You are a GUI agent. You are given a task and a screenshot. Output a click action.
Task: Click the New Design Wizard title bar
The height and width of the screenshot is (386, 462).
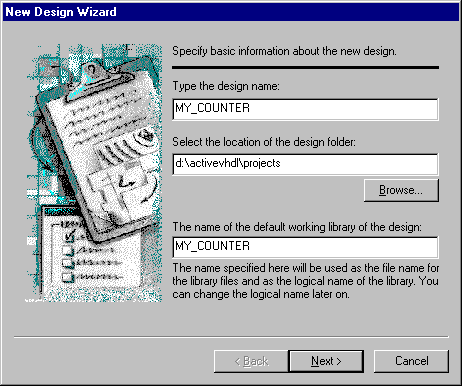coord(231,12)
